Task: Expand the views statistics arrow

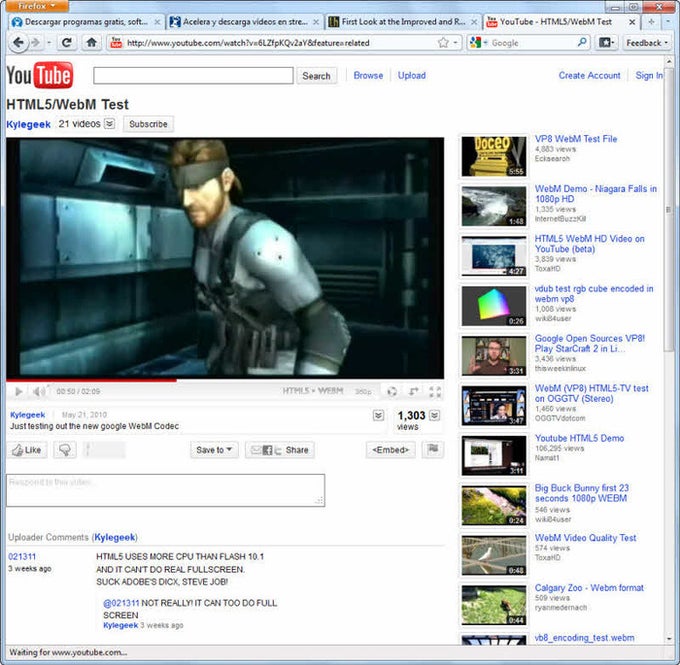Action: pos(435,416)
